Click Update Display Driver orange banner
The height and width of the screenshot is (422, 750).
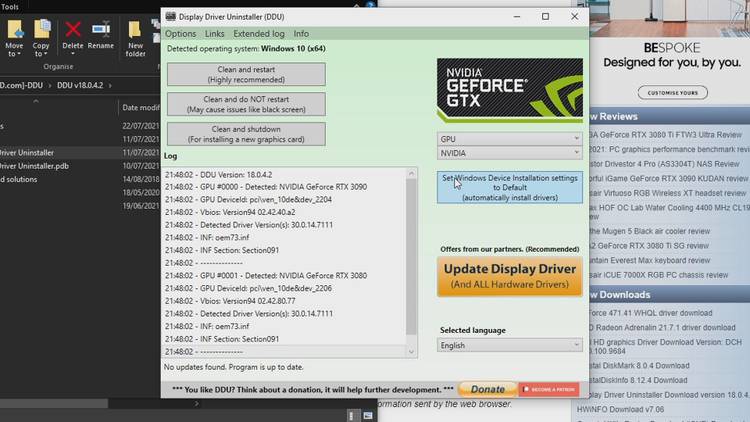tap(510, 275)
